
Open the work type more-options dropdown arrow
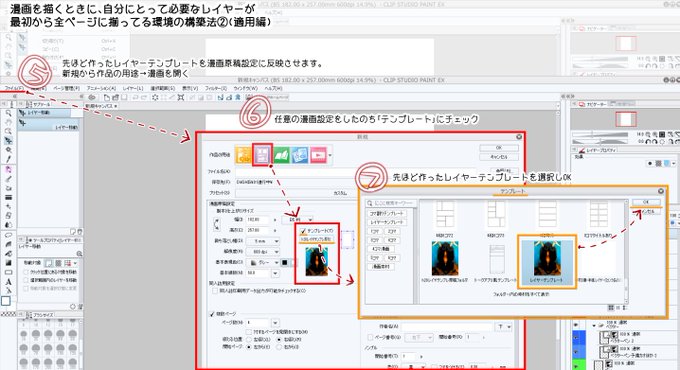(x=330, y=155)
